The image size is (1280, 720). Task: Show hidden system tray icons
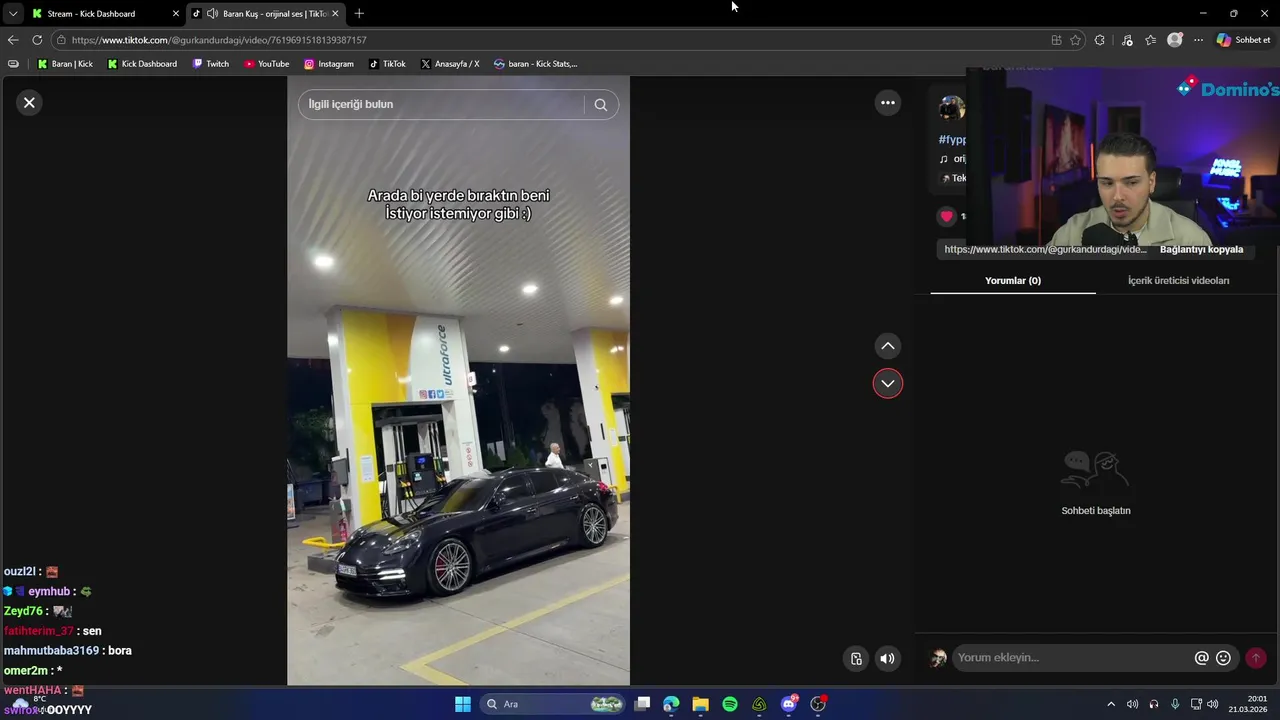coord(1110,704)
